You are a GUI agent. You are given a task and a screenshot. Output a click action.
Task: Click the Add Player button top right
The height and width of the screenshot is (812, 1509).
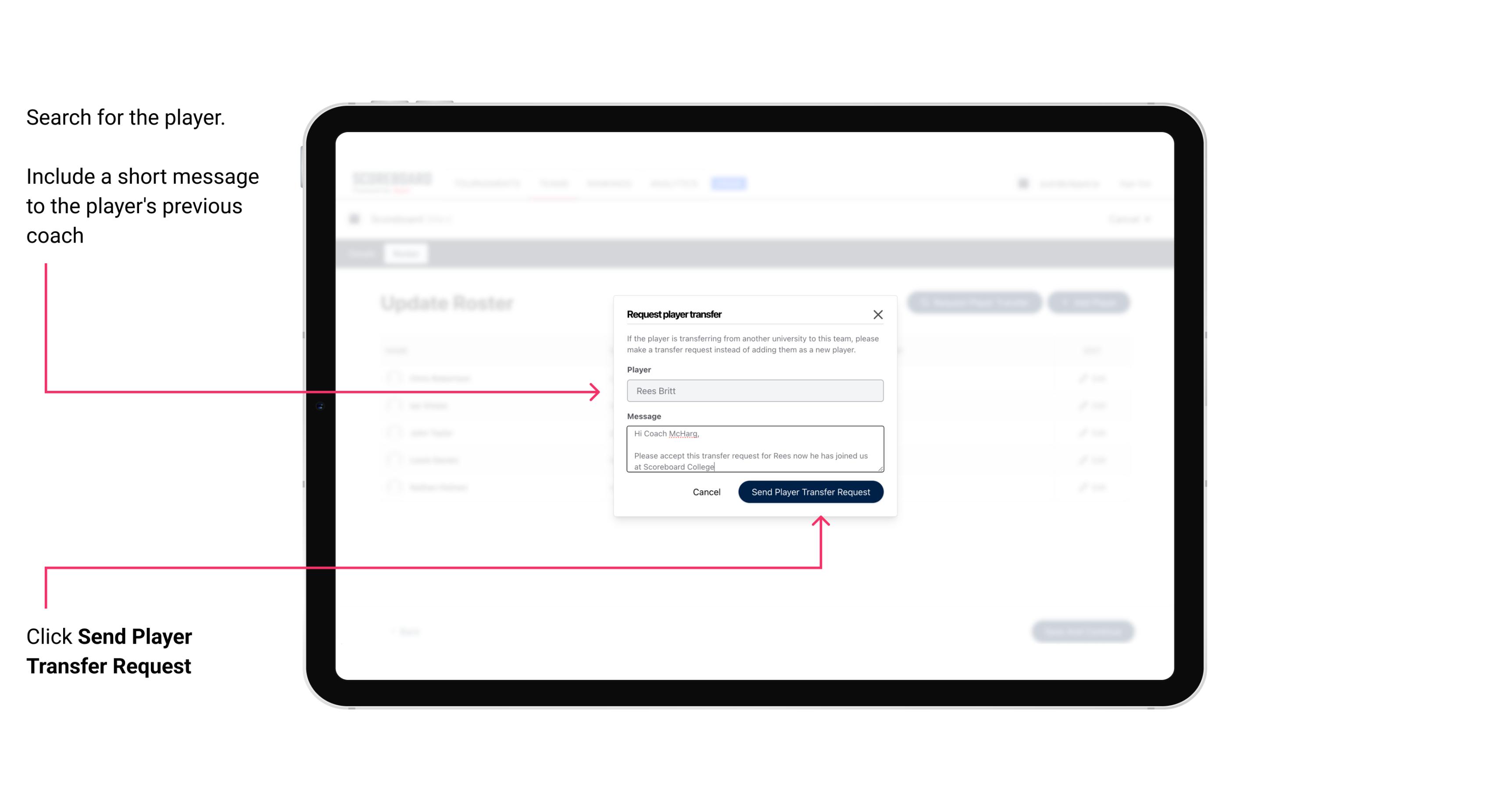click(1090, 303)
